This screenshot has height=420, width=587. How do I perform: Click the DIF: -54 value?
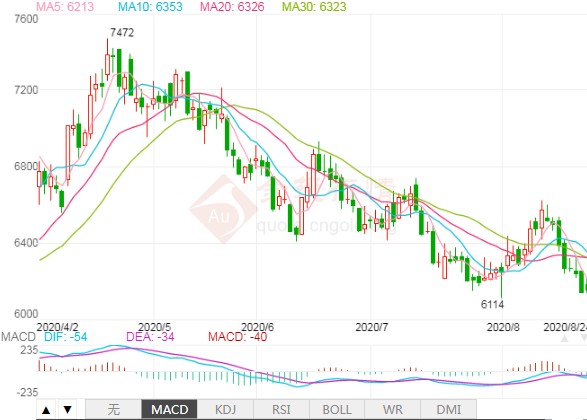(66, 337)
